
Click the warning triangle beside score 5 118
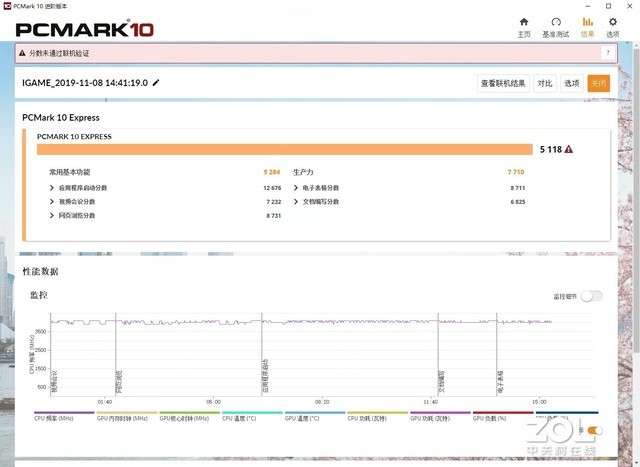[x=569, y=149]
